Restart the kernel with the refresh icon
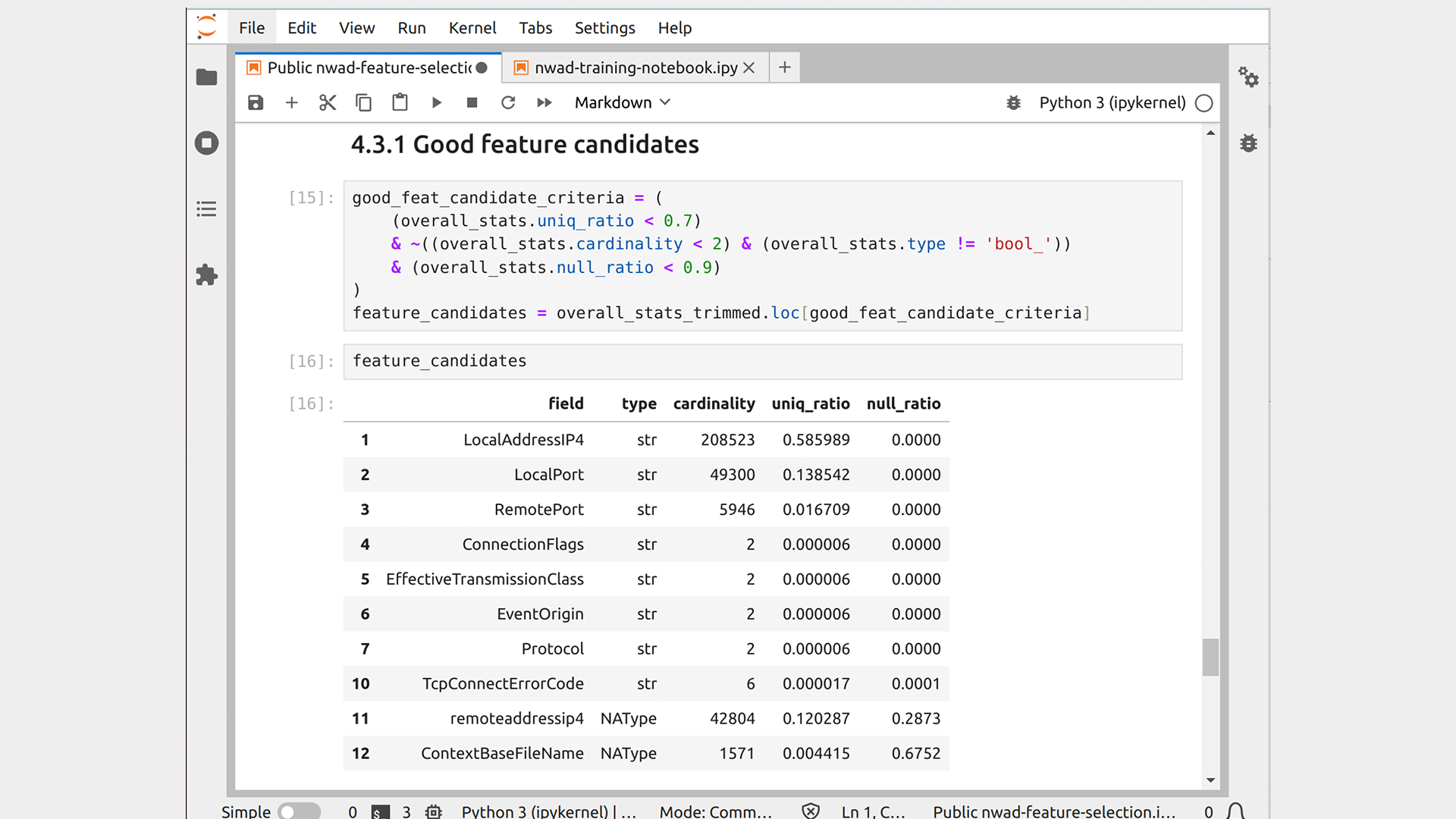1456x819 pixels. click(508, 102)
